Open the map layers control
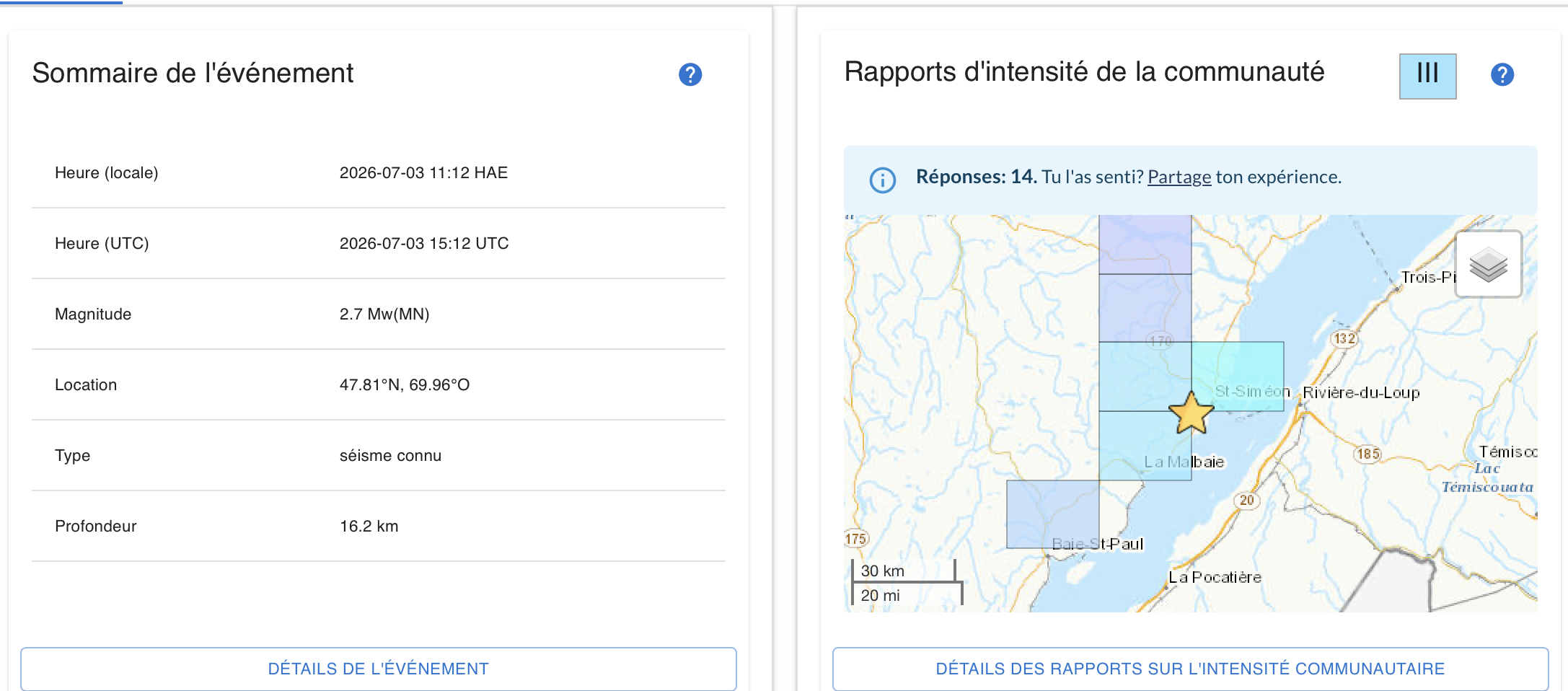This screenshot has width=1568, height=691. [1489, 264]
